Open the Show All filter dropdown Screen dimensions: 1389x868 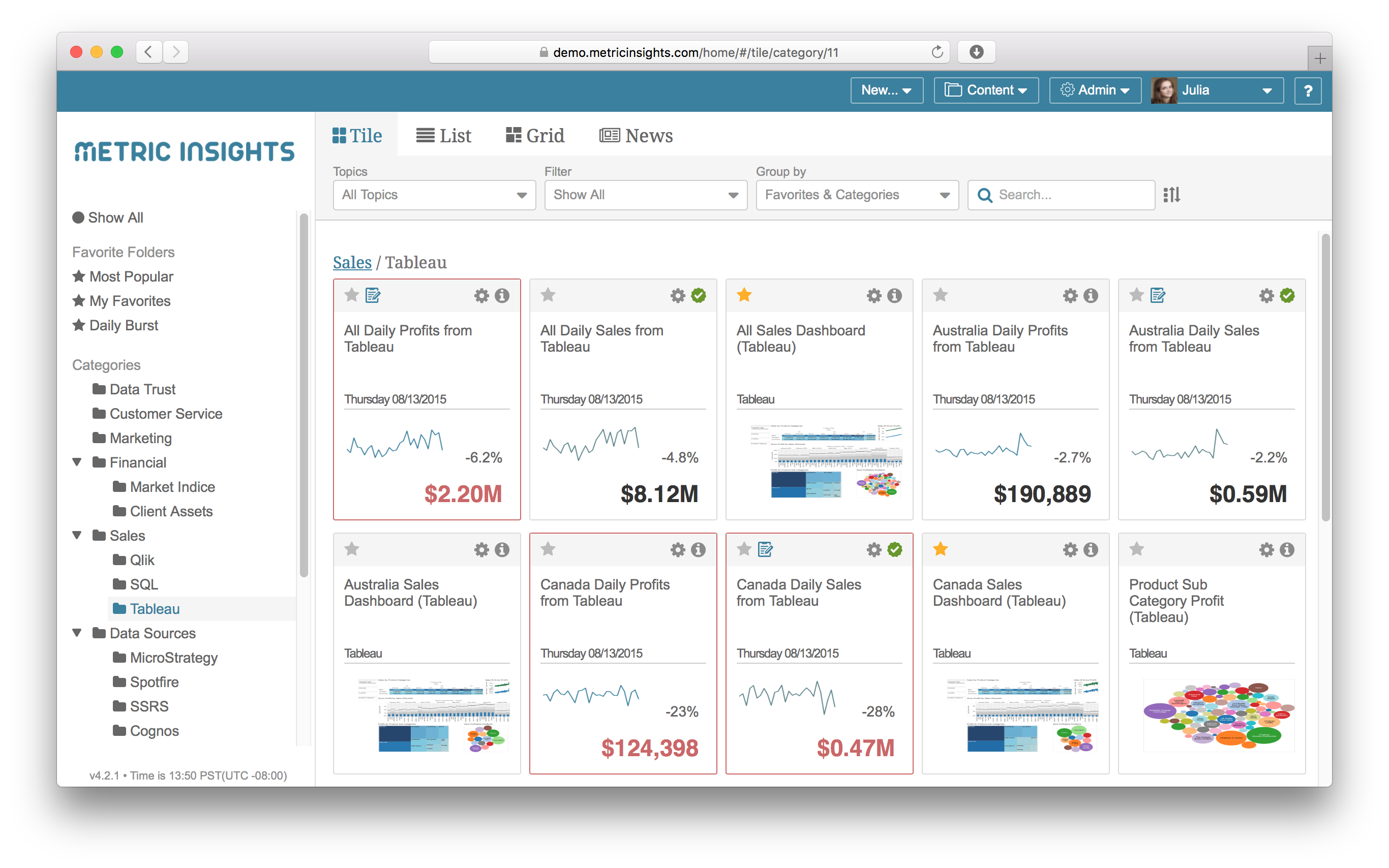tap(645, 195)
